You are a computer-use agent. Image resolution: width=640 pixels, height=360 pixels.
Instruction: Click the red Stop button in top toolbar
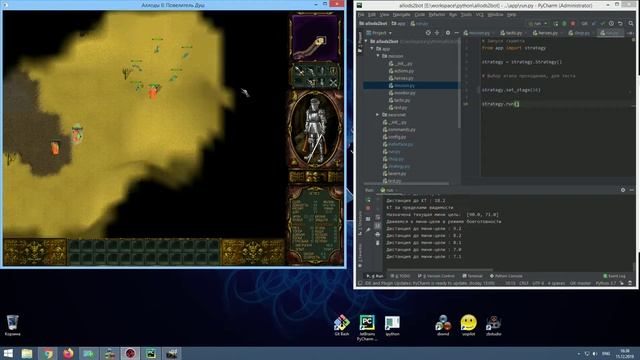[573, 24]
